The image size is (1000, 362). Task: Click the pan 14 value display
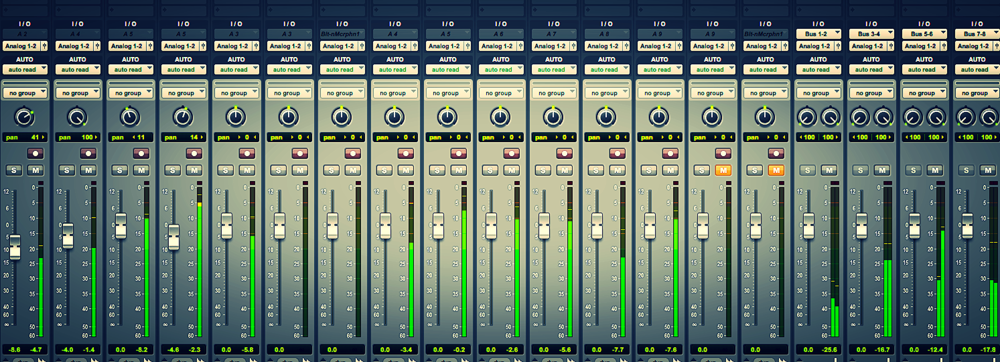(x=183, y=137)
